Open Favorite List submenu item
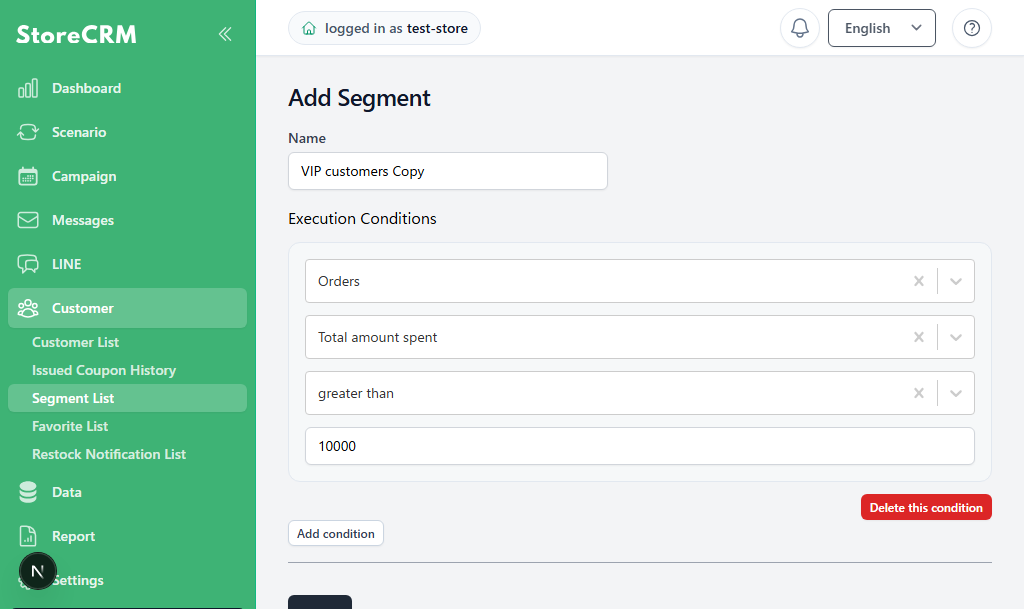This screenshot has height=609, width=1024. coord(70,426)
